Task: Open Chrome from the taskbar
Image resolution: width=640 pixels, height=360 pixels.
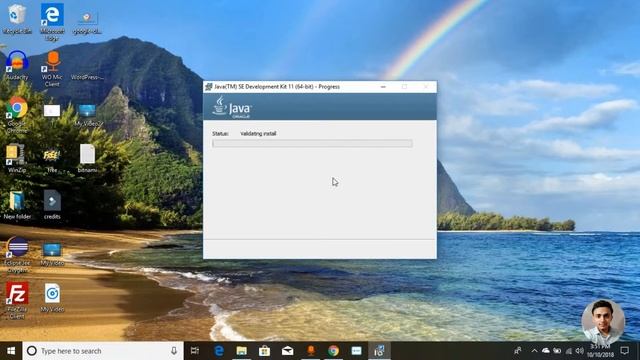Action: [x=333, y=351]
